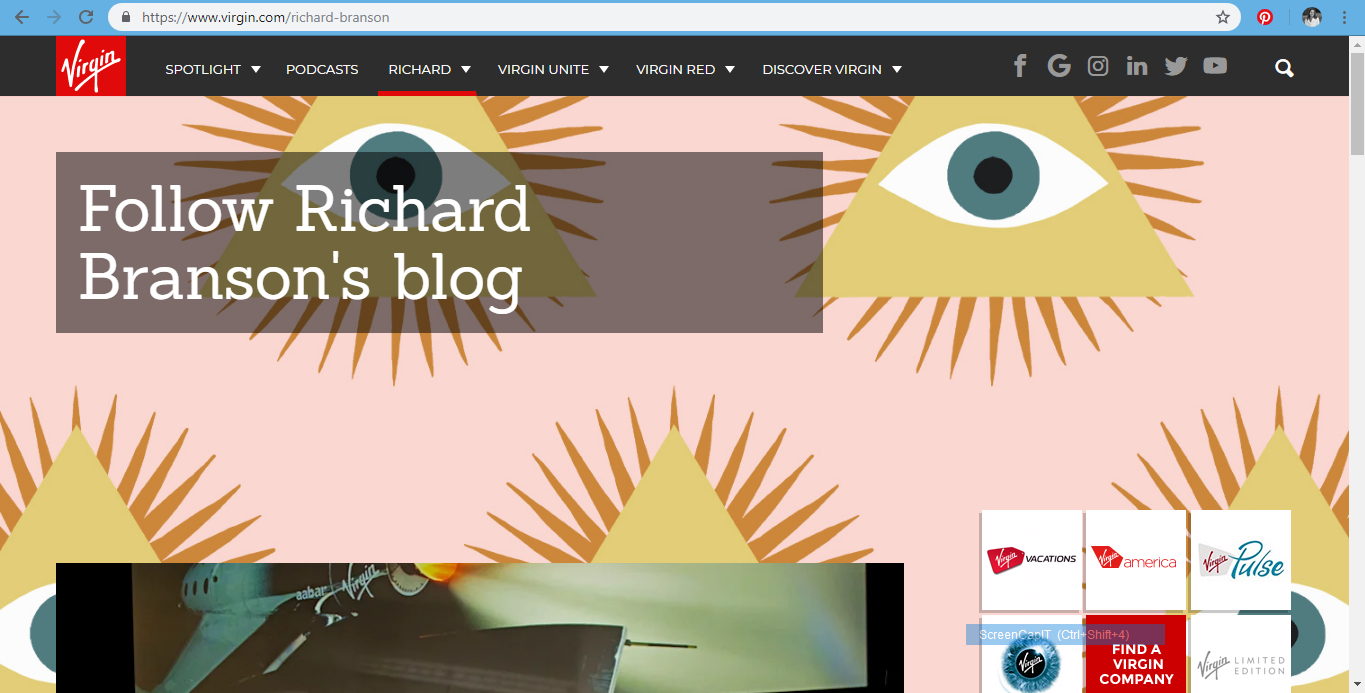Open Virgin's Facebook page icon
Viewport: 1365px width, 693px height.
[1020, 67]
